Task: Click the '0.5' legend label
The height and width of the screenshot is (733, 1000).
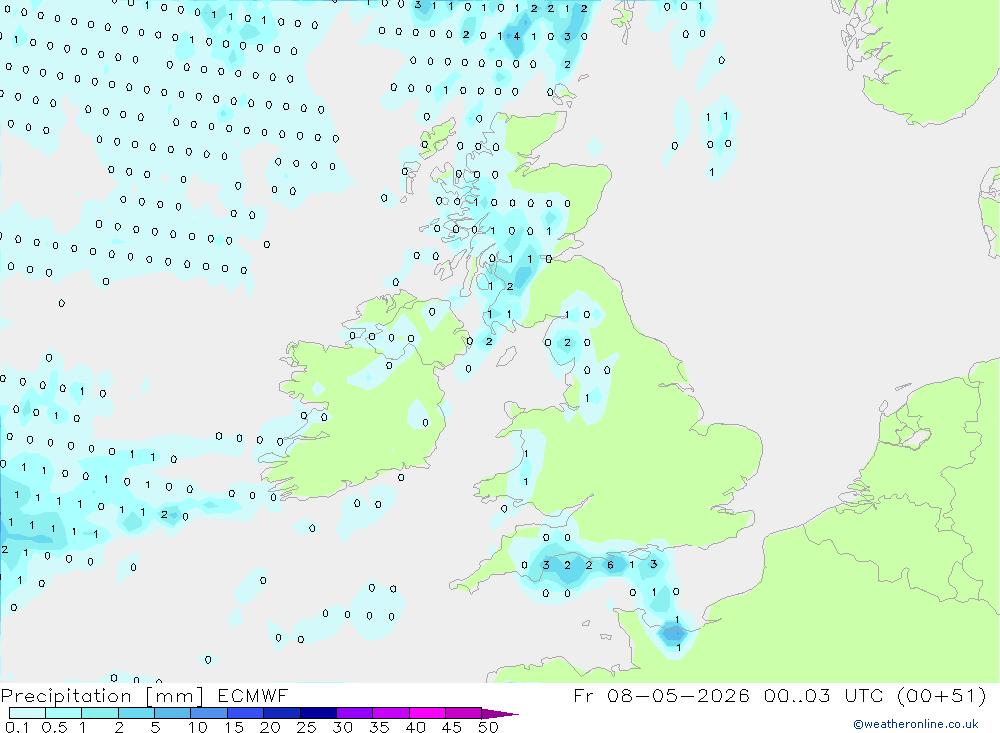Action: click(54, 727)
